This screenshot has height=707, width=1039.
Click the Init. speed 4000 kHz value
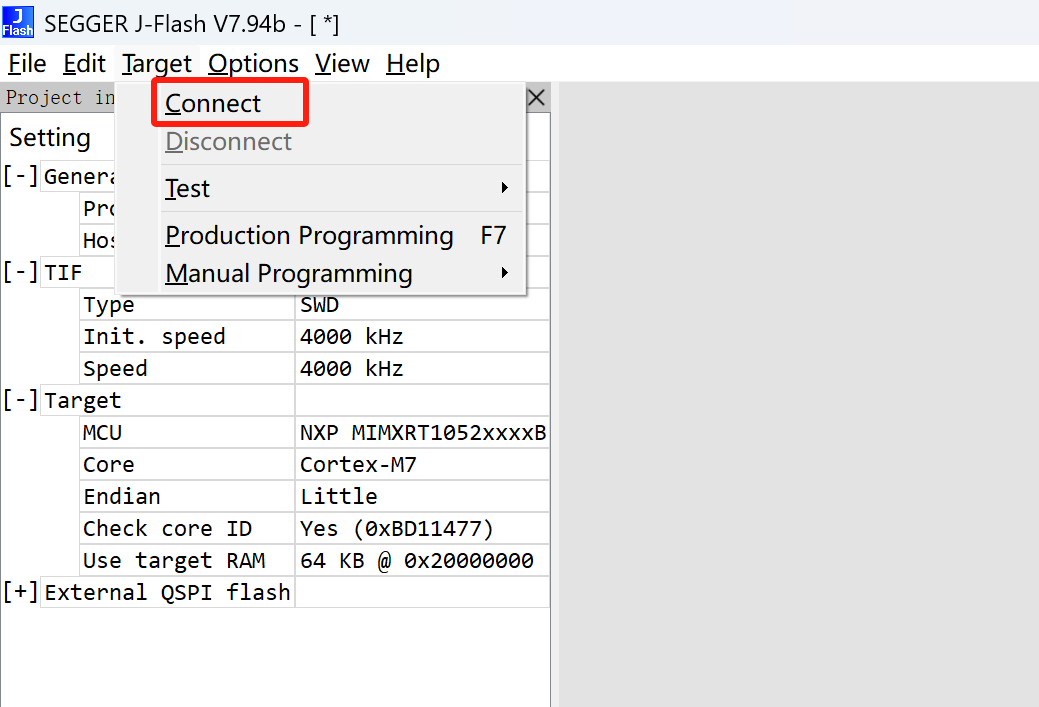point(422,337)
